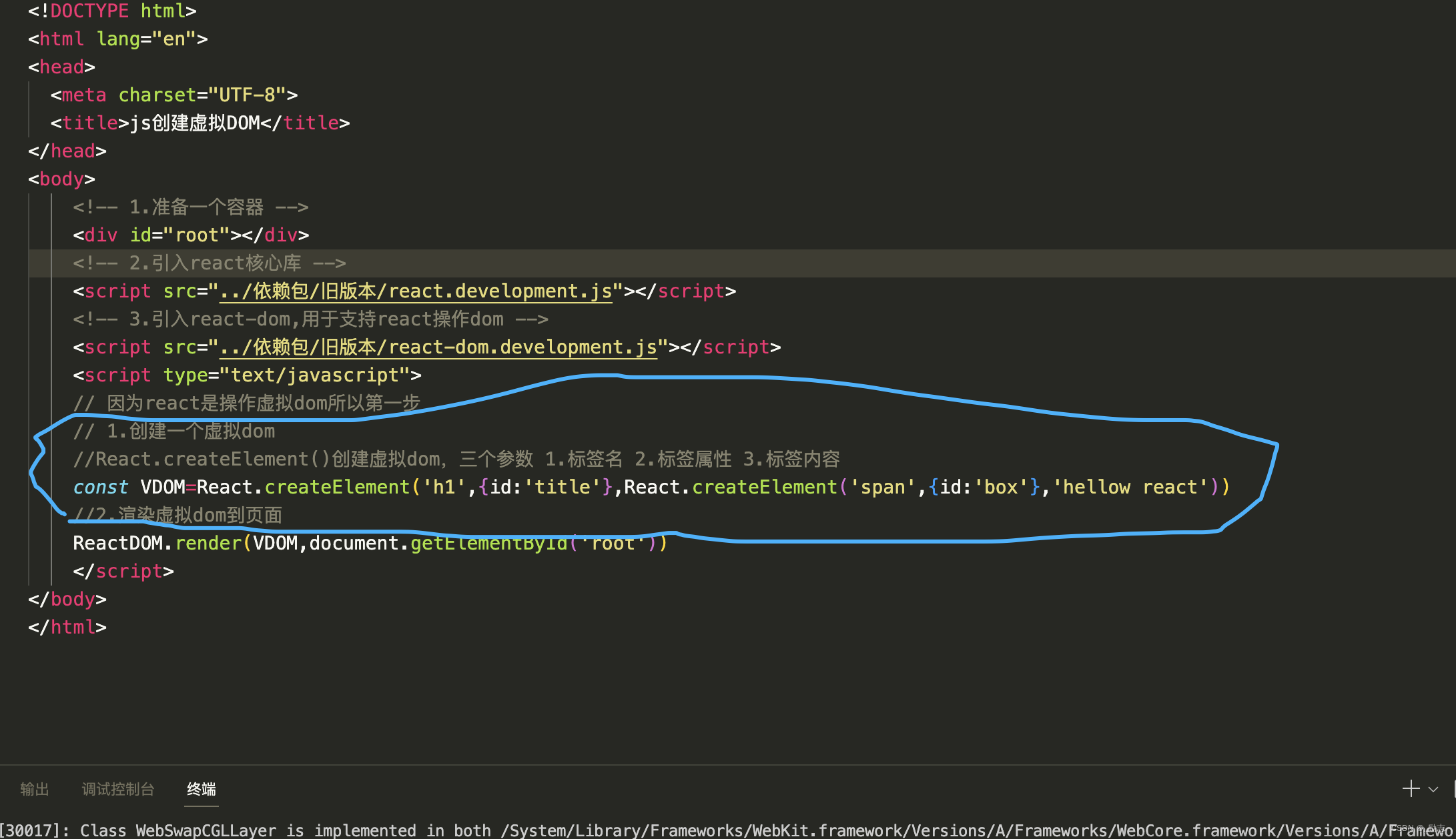Click the script type="text/javascript" tag
Viewport: 1456px width, 839px height.
[x=247, y=375]
